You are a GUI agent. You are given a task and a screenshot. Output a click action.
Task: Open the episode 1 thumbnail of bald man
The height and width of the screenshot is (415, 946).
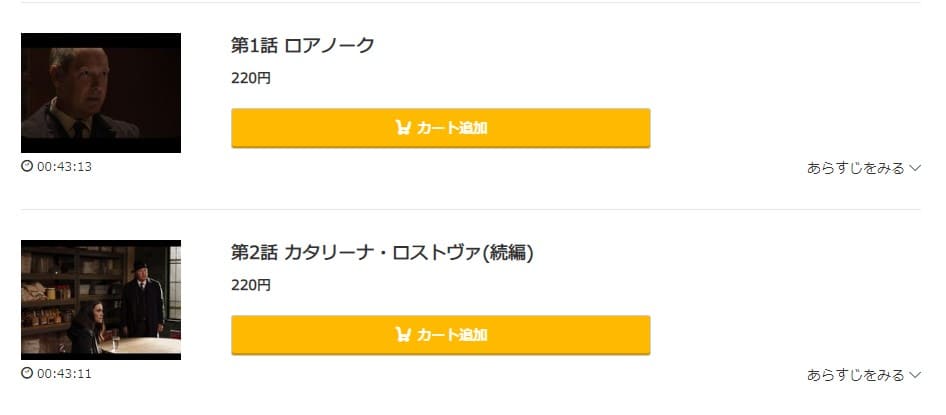coord(101,93)
